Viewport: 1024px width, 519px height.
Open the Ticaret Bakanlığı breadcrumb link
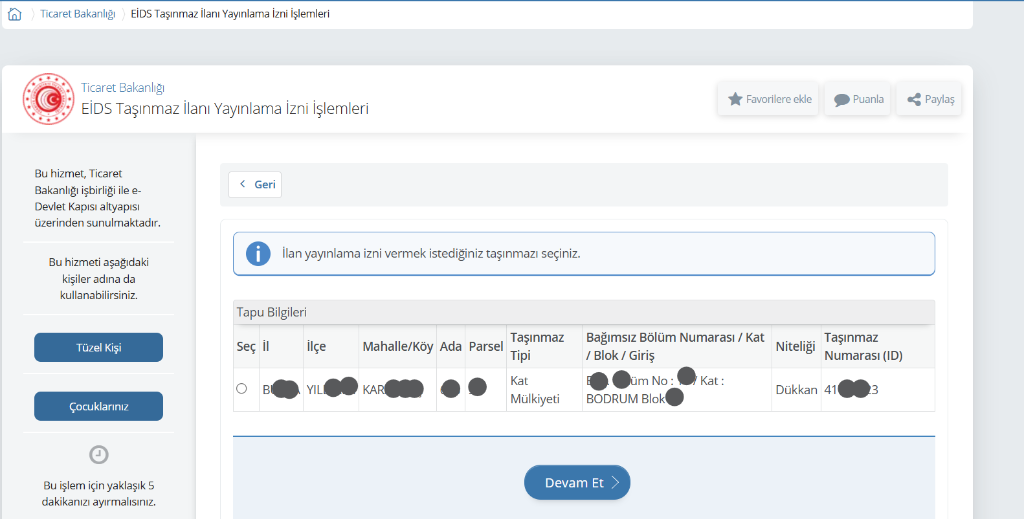78,14
